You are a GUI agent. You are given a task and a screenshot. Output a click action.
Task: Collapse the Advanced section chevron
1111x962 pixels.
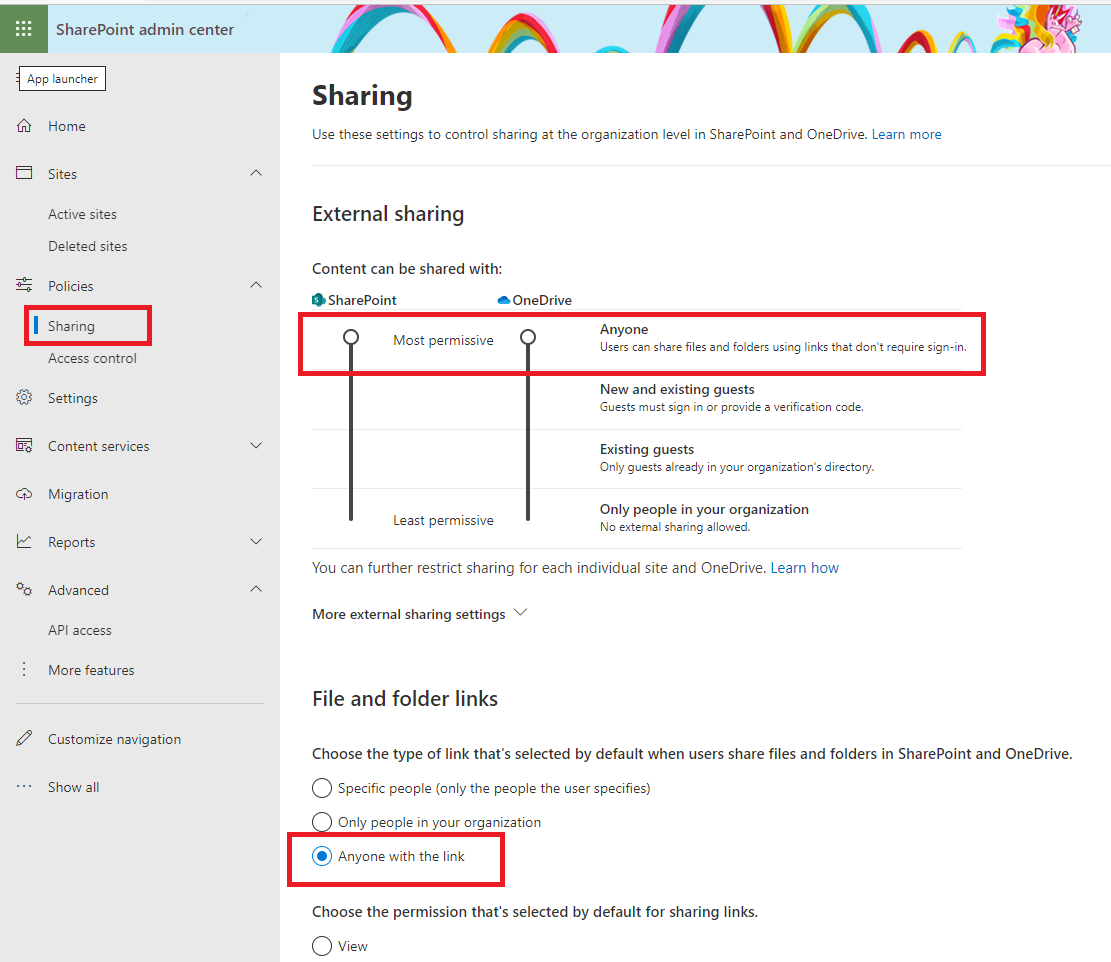coord(256,589)
